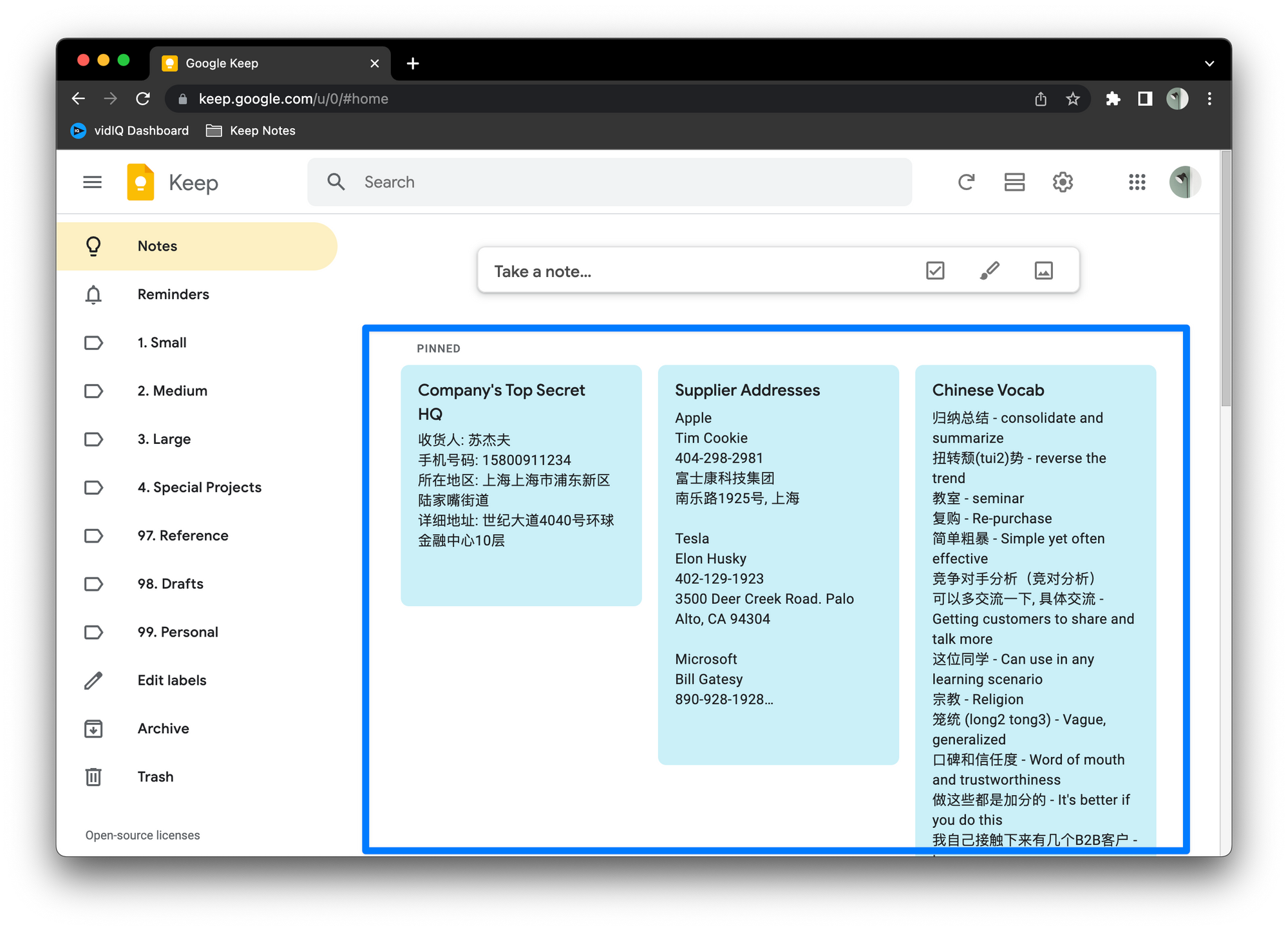Create a new list with the checkbox icon
This screenshot has width=1288, height=931.
click(934, 271)
